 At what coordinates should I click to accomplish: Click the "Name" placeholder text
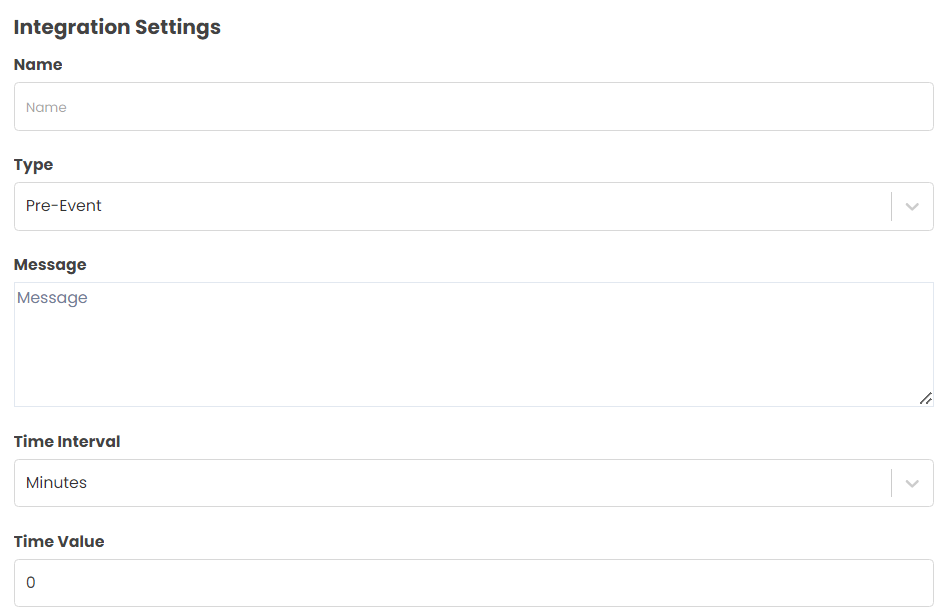coord(46,107)
